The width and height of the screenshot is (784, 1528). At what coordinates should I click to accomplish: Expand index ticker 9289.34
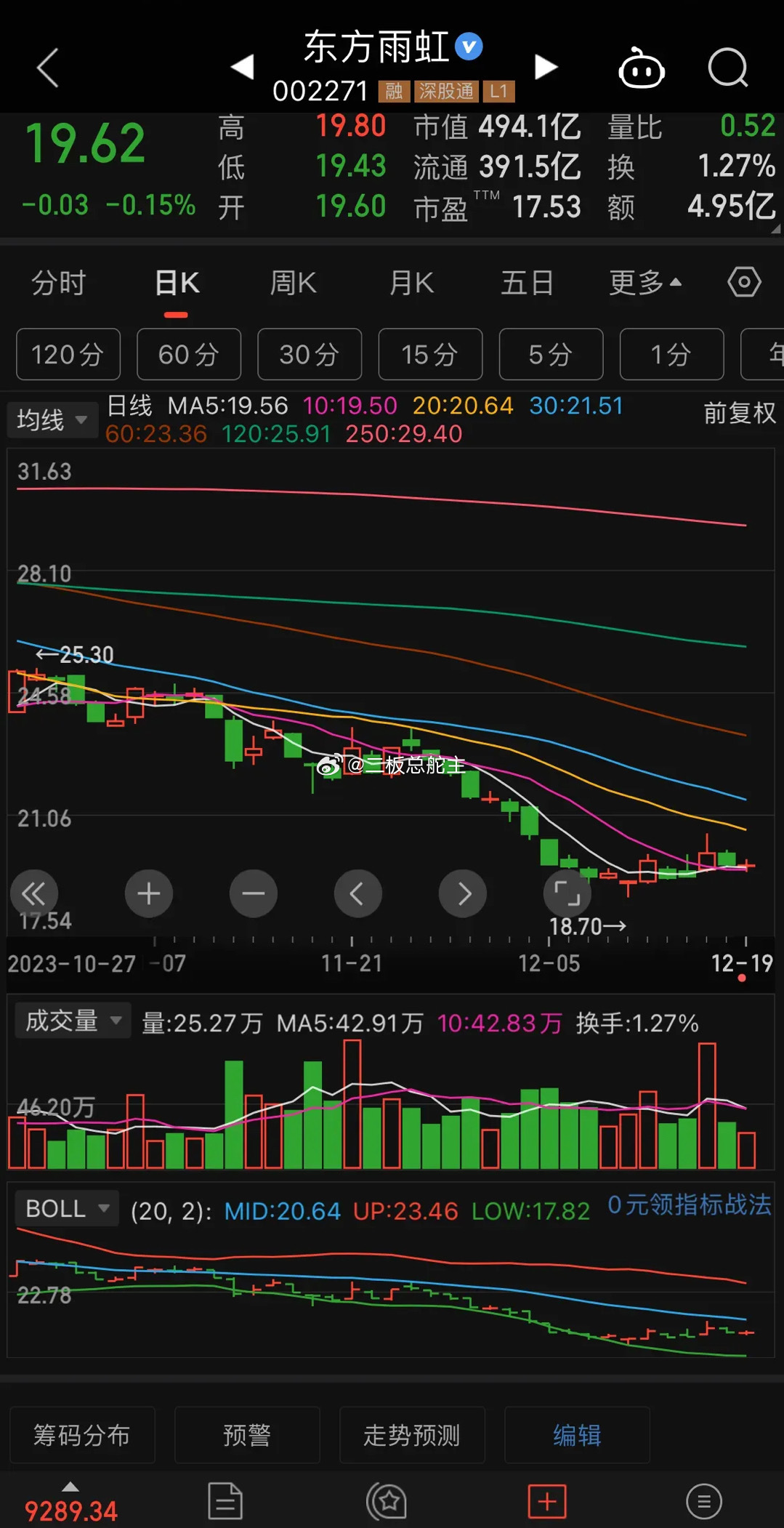click(70, 1503)
